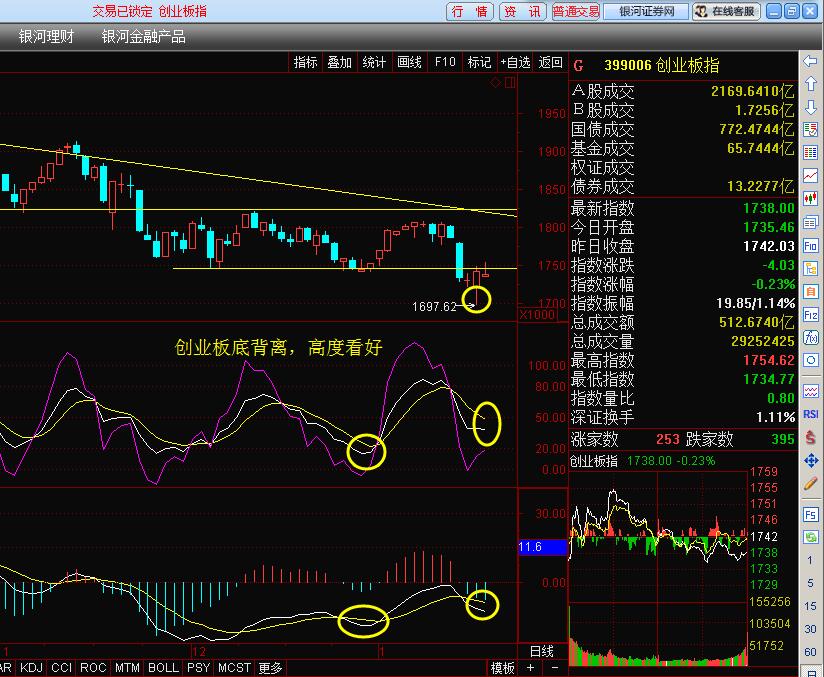Open 画线 drawing tools in chart toolbar
824x677 pixels.
pyautogui.click(x=409, y=63)
